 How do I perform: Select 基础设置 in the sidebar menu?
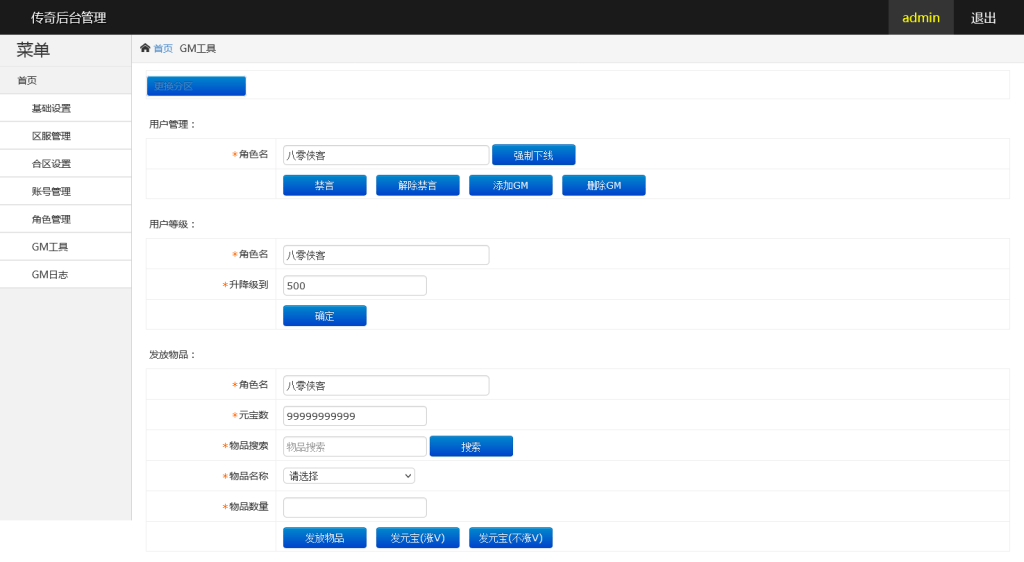51,108
